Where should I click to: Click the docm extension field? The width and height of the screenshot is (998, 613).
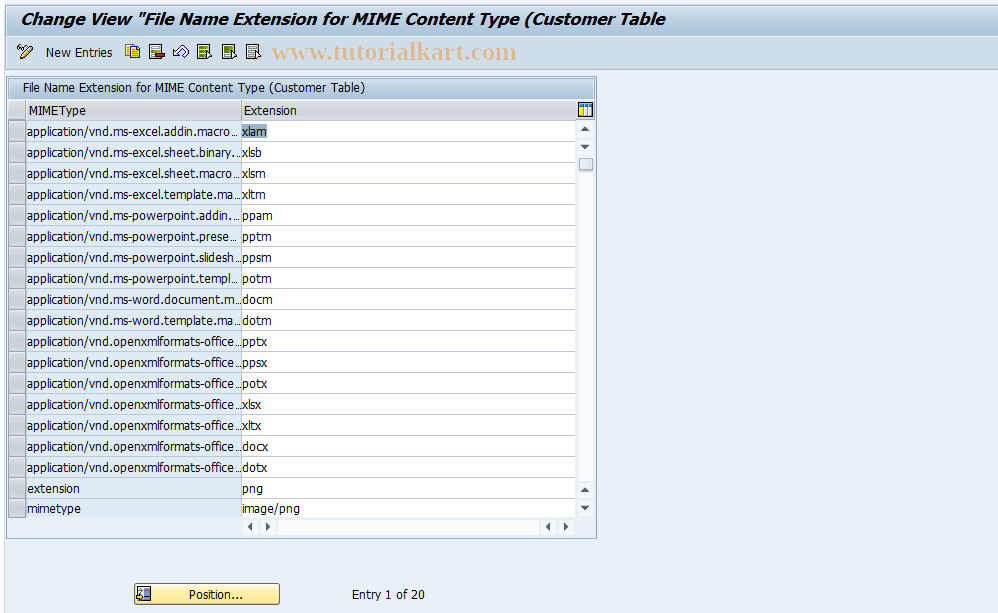pos(408,299)
